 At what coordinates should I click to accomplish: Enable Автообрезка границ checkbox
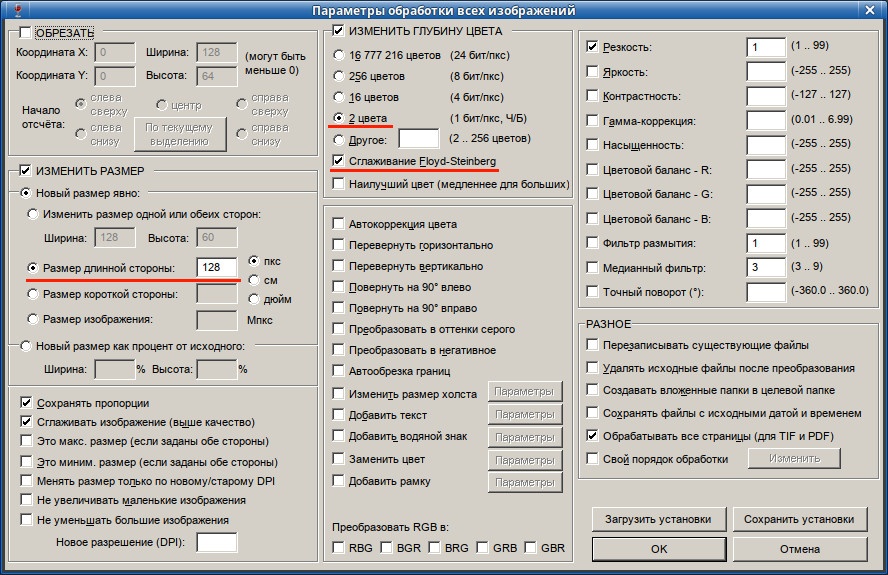[338, 370]
